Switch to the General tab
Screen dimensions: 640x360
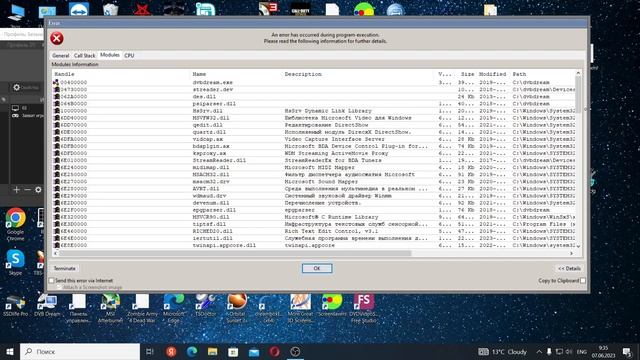click(60, 56)
